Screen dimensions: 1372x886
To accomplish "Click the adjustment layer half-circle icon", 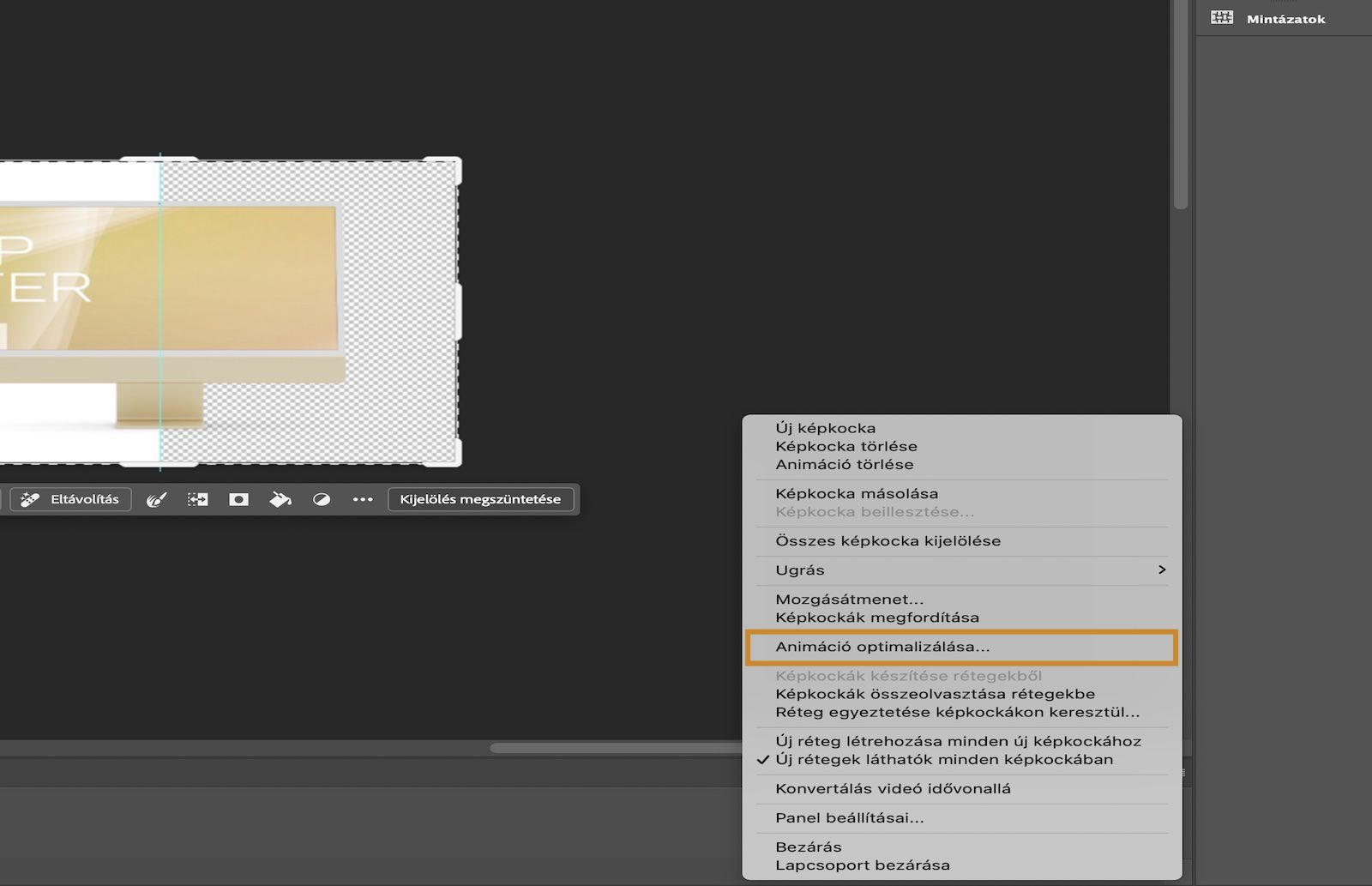I will [322, 499].
